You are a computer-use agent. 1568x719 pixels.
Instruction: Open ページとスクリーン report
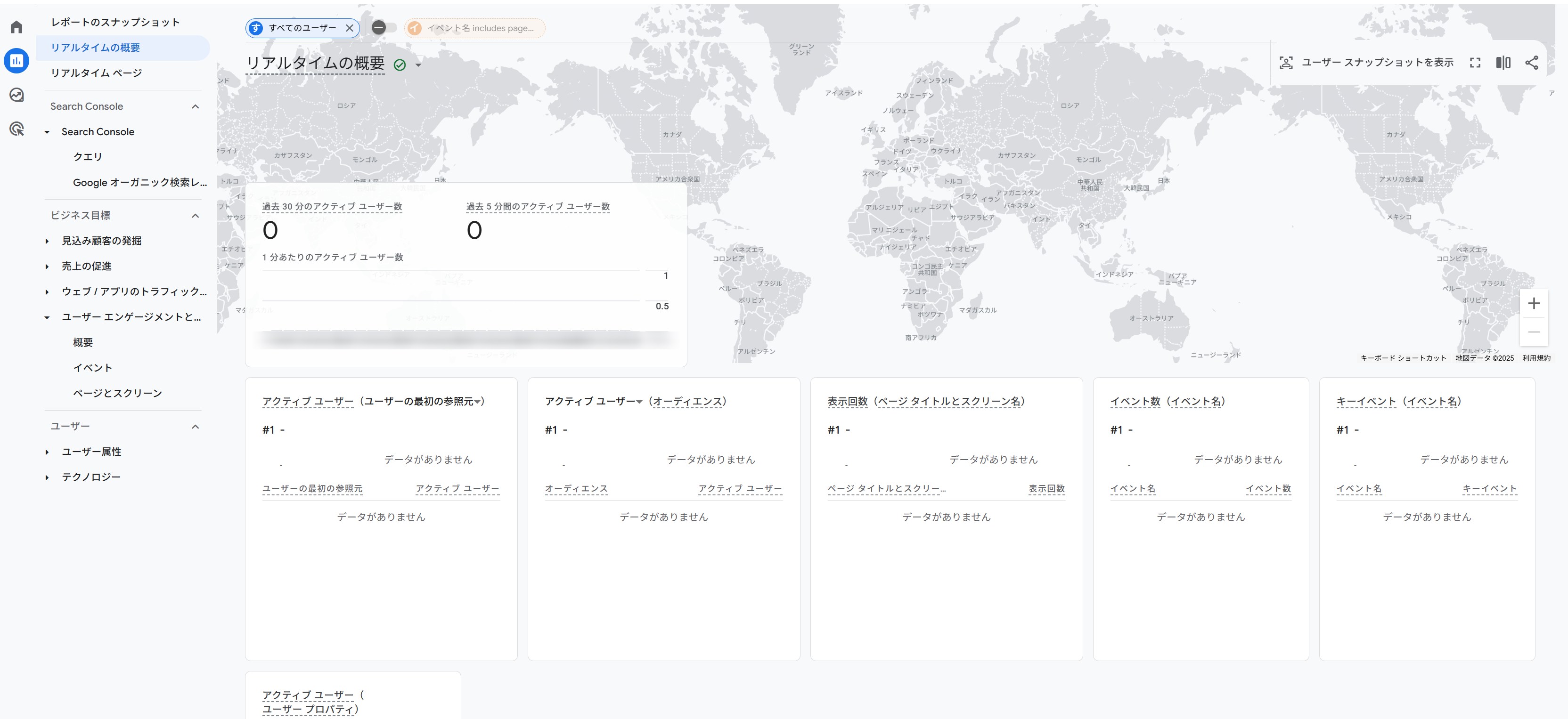tap(117, 394)
